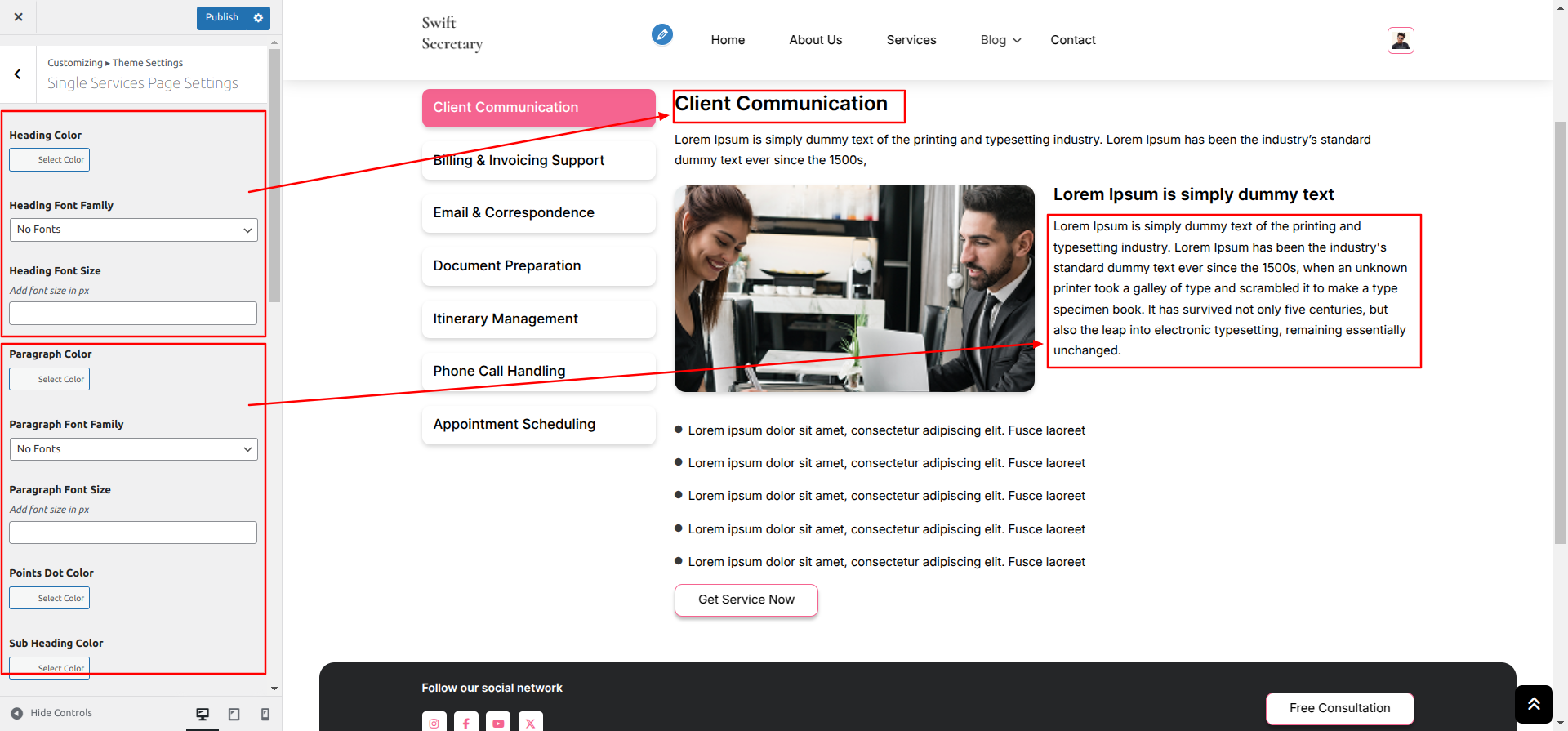This screenshot has width=1568, height=731.
Task: Open the user profile avatar icon
Action: pos(1400,40)
